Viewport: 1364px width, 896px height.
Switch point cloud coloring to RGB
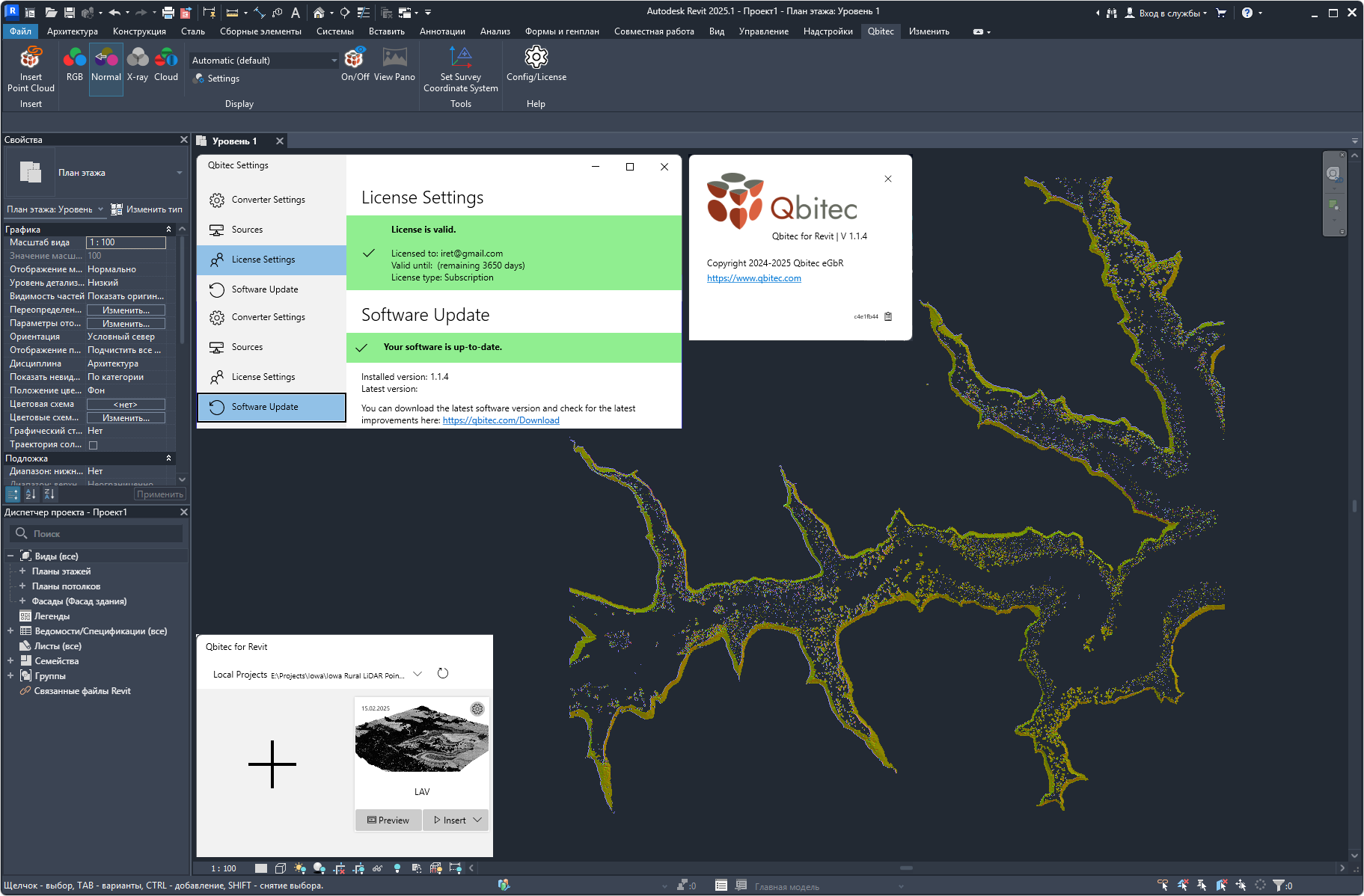(74, 67)
